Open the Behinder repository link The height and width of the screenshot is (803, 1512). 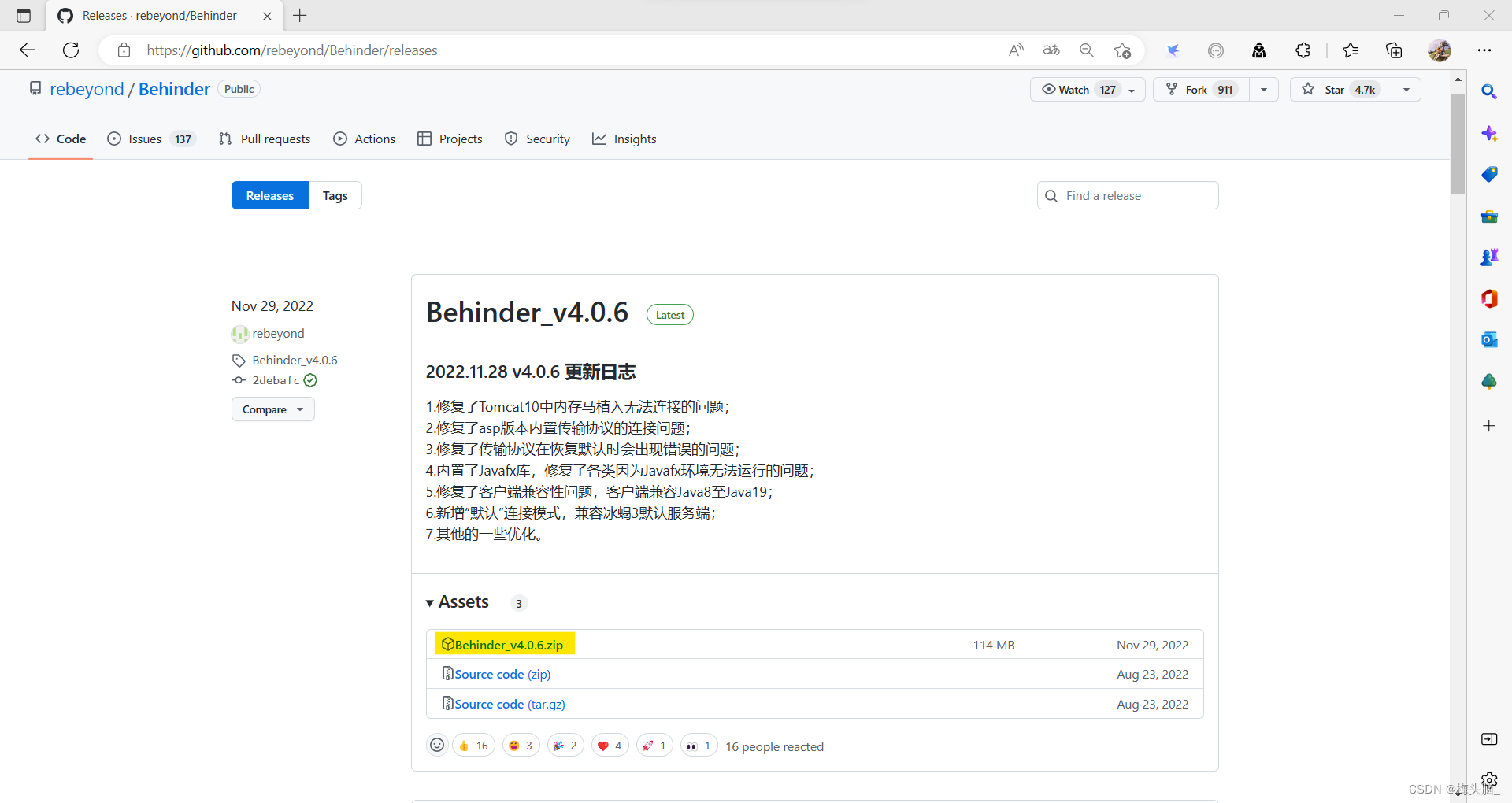174,89
